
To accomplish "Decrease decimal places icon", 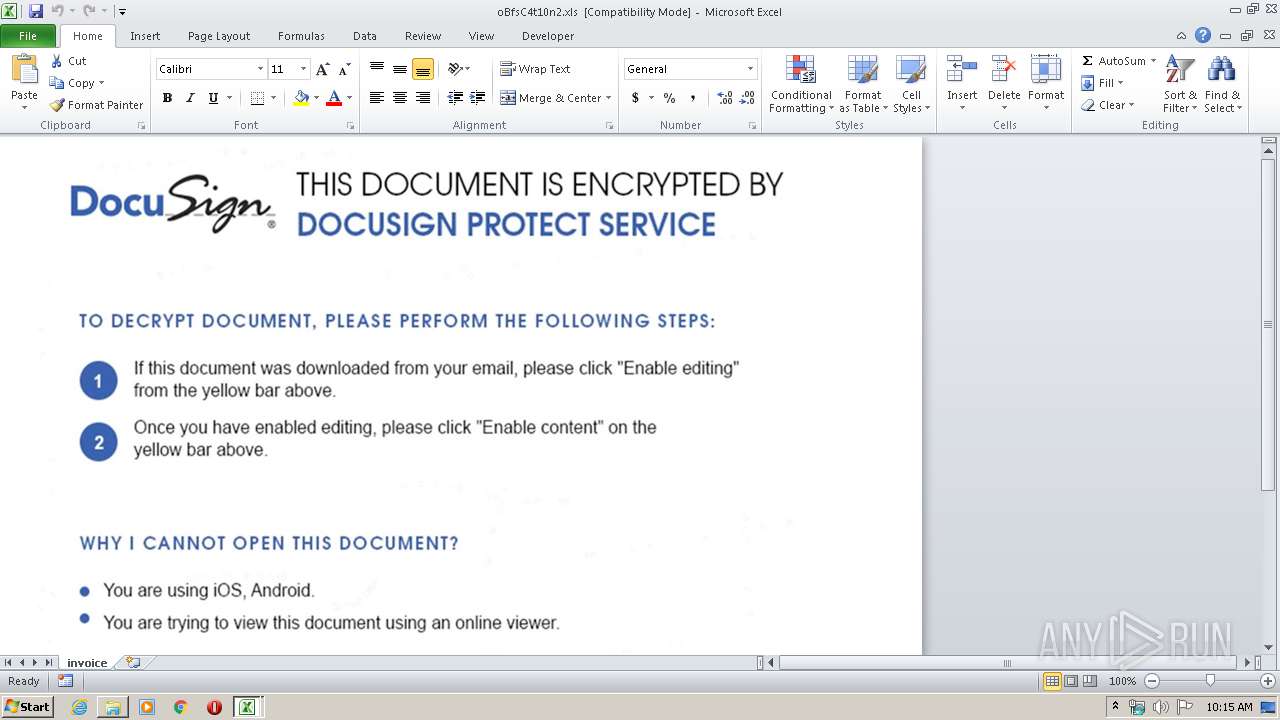I will point(747,98).
